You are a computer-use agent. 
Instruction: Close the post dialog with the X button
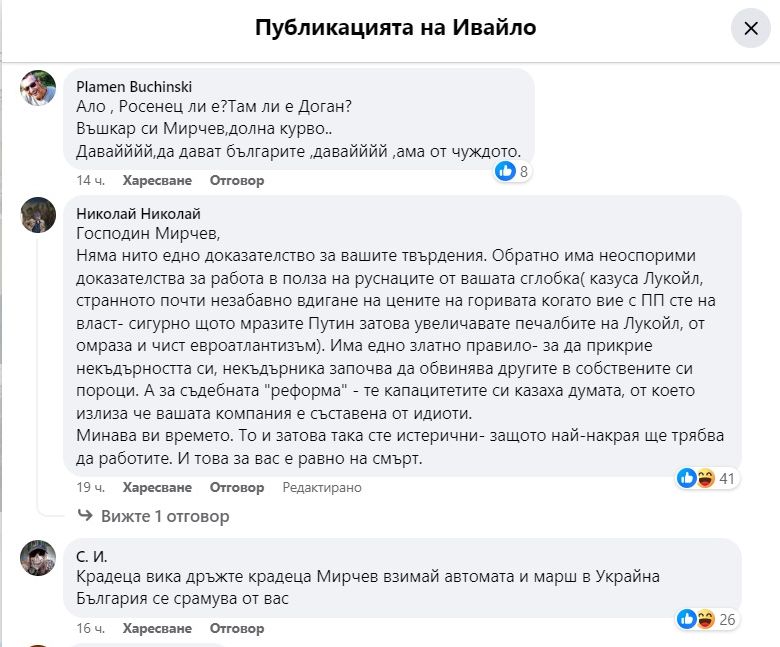tap(751, 28)
